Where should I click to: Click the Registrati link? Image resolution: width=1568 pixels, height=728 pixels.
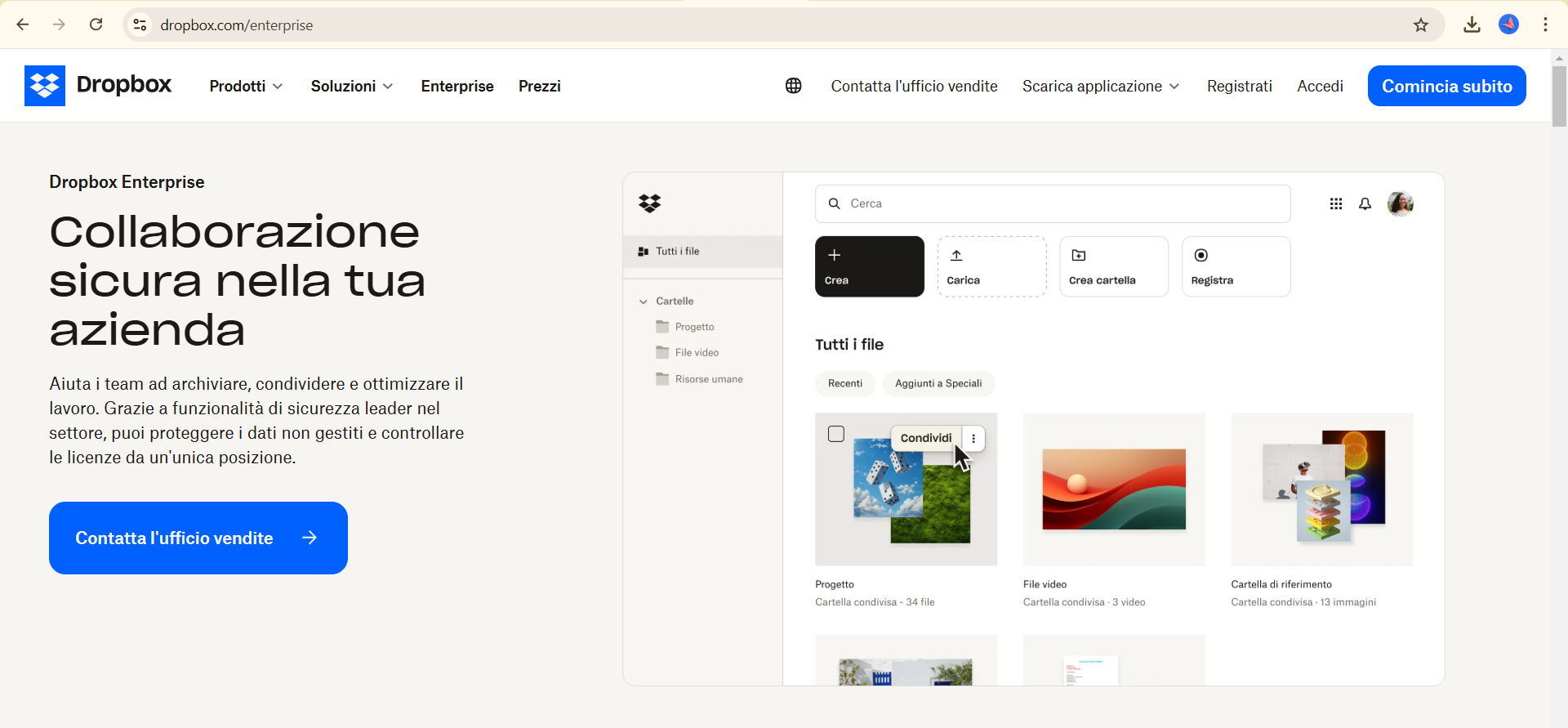(x=1240, y=86)
